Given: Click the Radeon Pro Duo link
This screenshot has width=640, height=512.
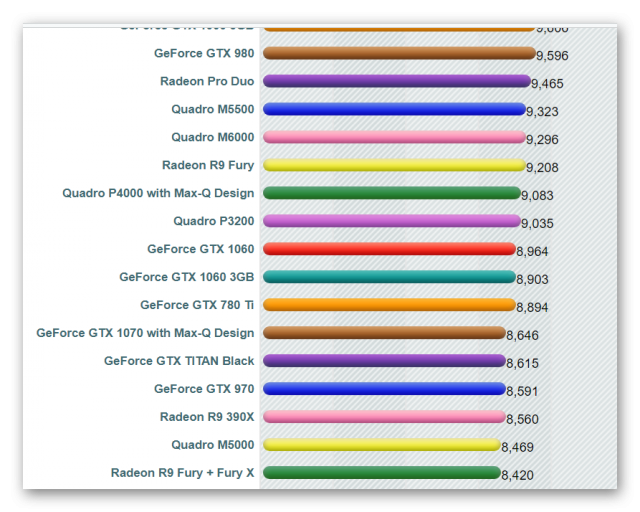Looking at the screenshot, I should [x=207, y=81].
